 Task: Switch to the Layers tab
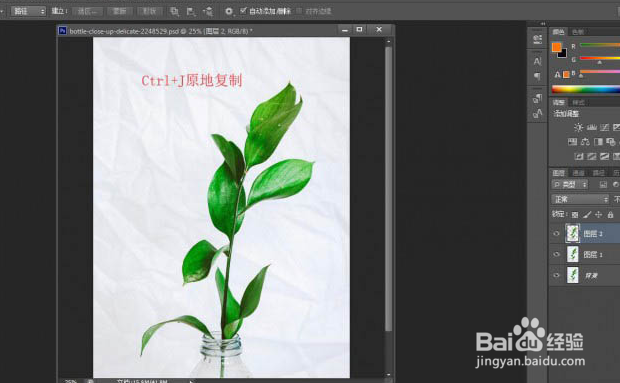point(559,173)
